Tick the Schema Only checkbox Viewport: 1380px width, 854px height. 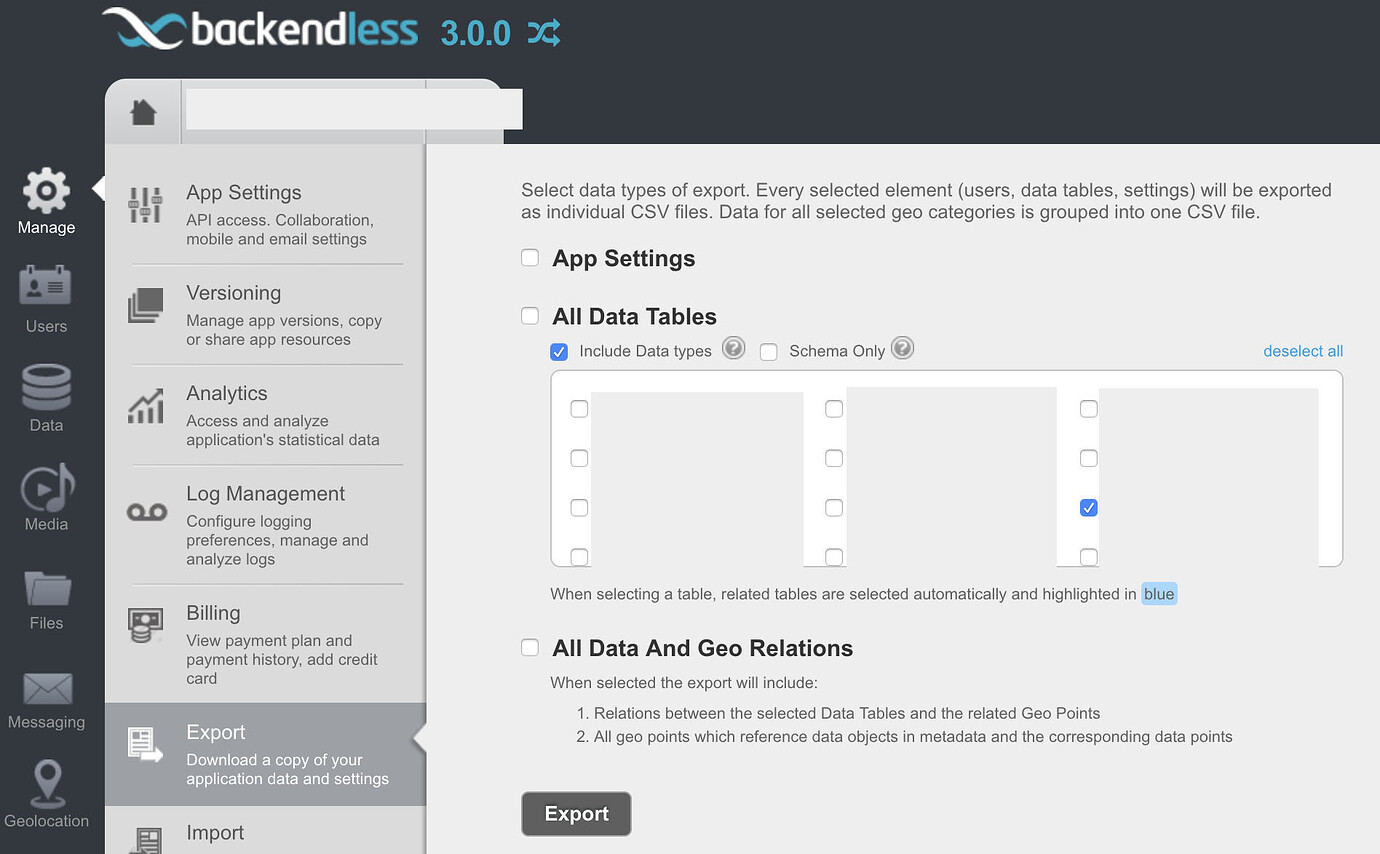click(x=768, y=352)
